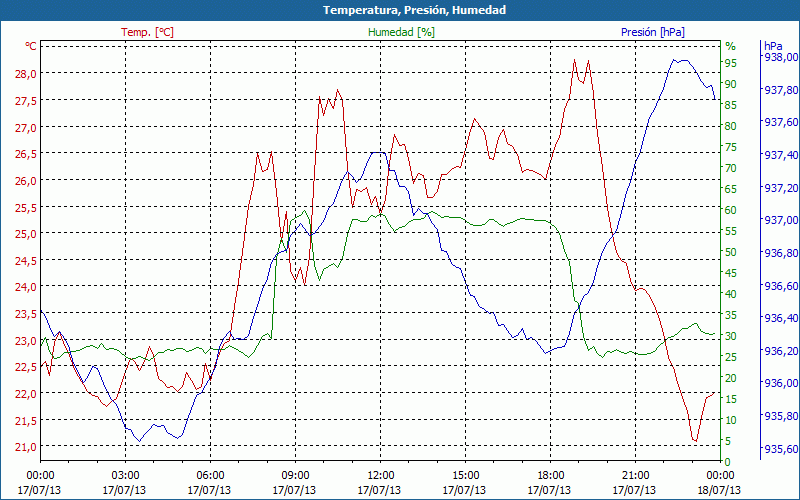The width and height of the screenshot is (800, 500).
Task: Click the 27,5 temperature axis value
Action: point(27,101)
